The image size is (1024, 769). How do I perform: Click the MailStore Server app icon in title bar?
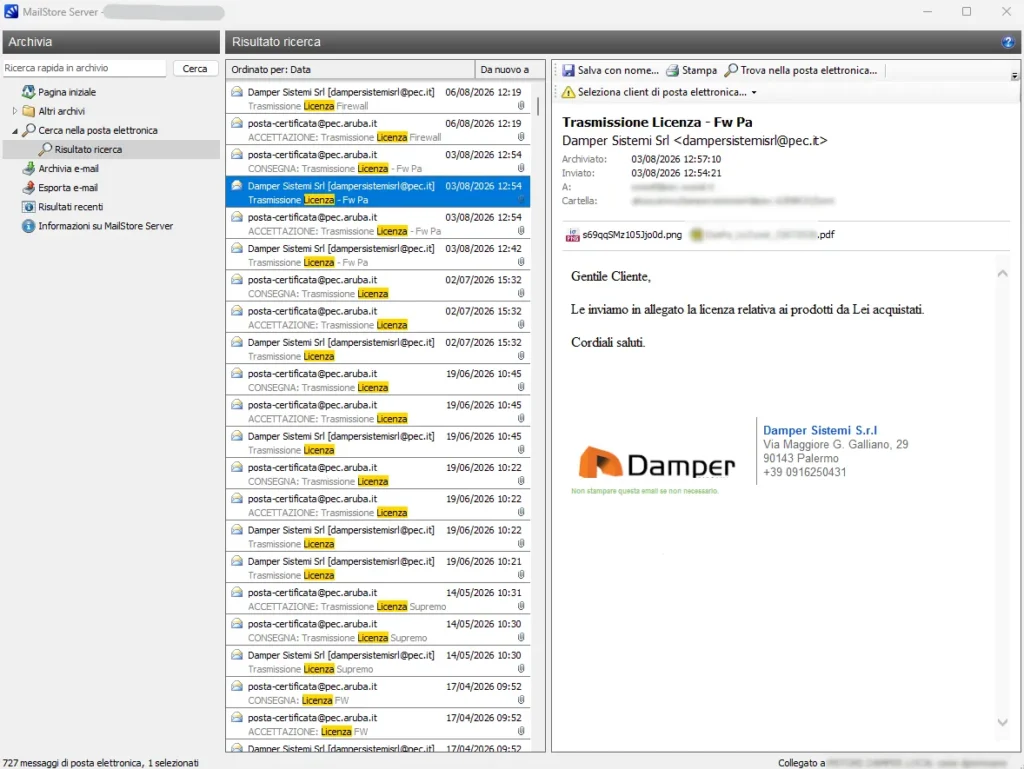11,11
